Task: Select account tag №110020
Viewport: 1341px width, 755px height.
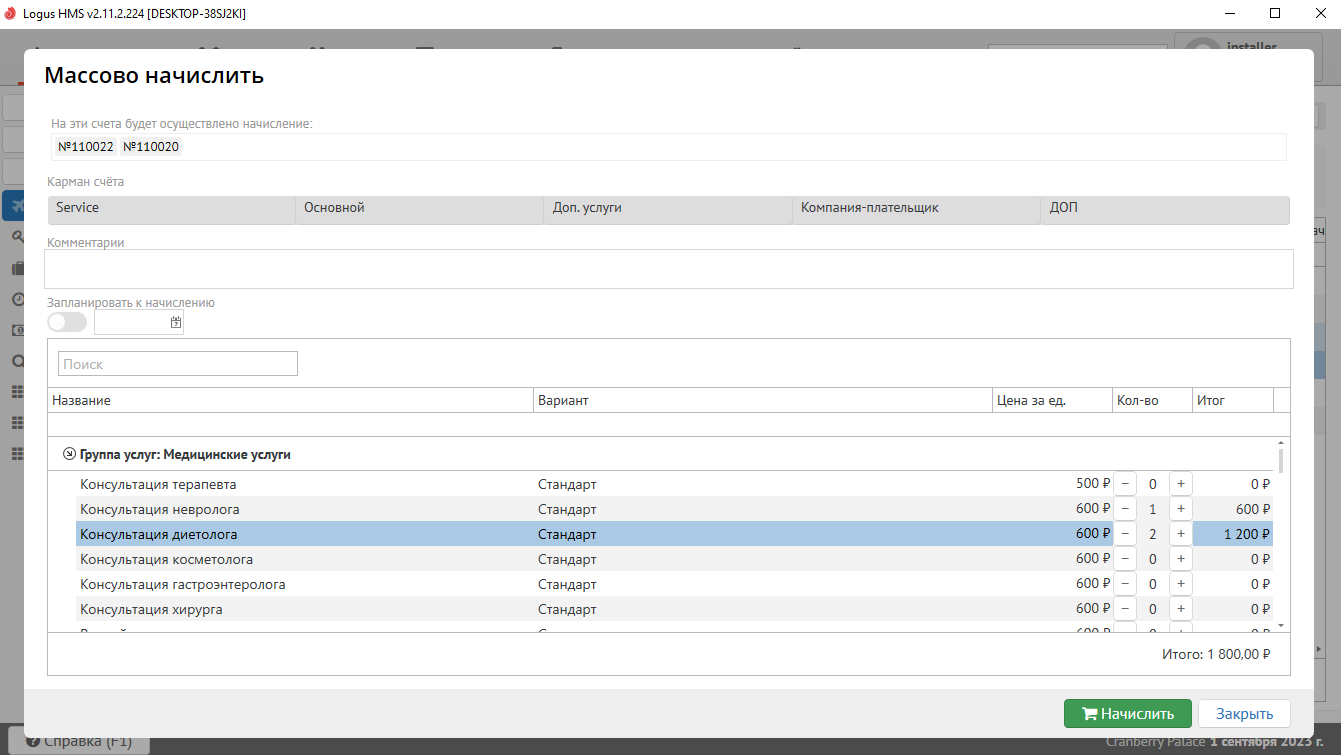Action: click(x=151, y=147)
